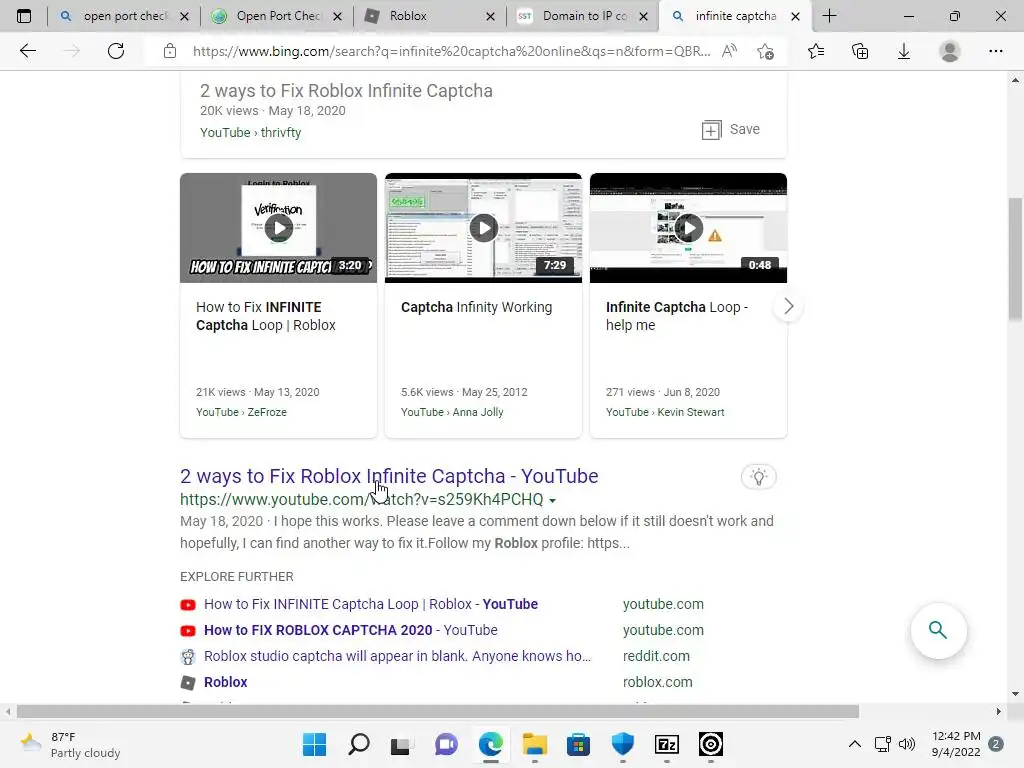
Task: Play the 7:29 Captcha Infinity video
Action: pyautogui.click(x=483, y=228)
